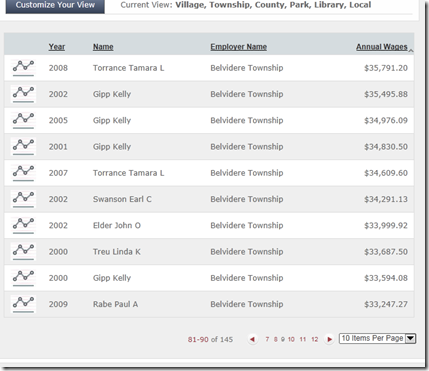Viewport: 429px width, 371px height.
Task: Click Belvidere Township in Swanson Earl C row
Action: tap(247, 199)
